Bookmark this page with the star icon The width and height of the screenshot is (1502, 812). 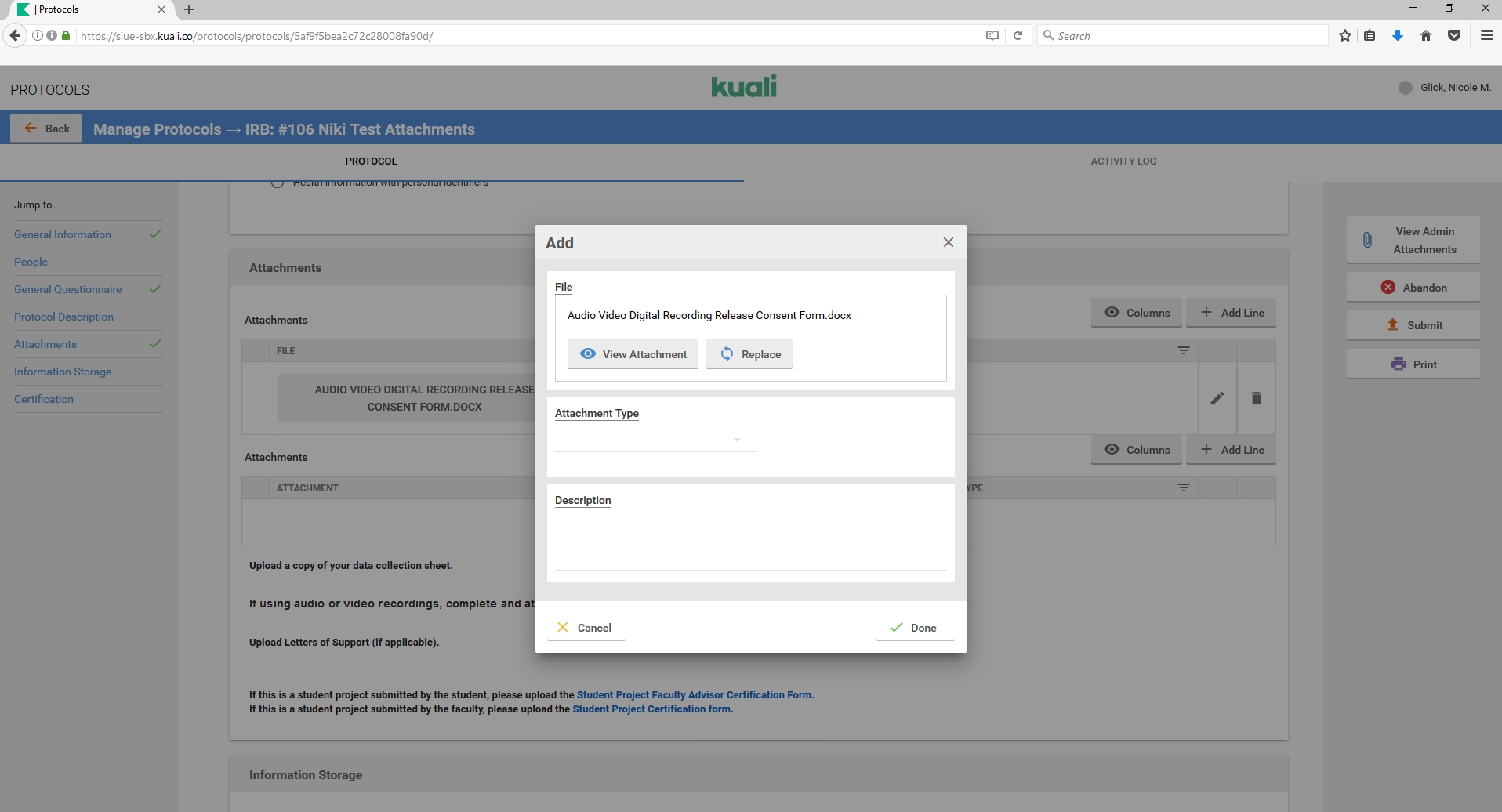(x=1345, y=36)
